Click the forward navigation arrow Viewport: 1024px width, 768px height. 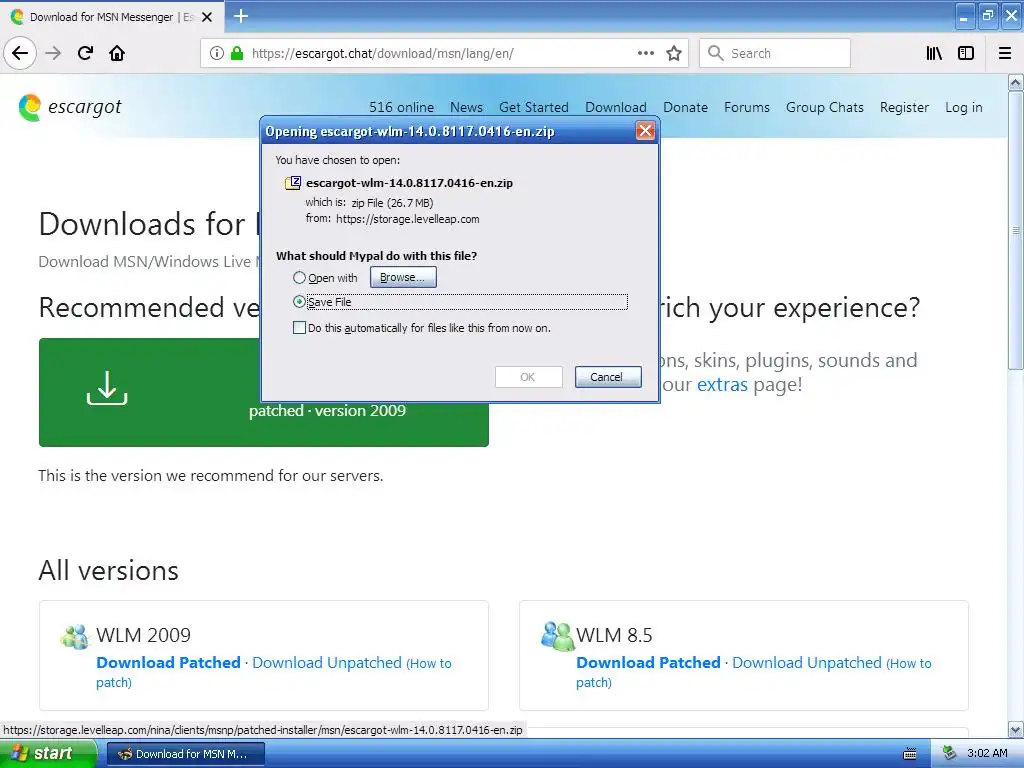[53, 53]
